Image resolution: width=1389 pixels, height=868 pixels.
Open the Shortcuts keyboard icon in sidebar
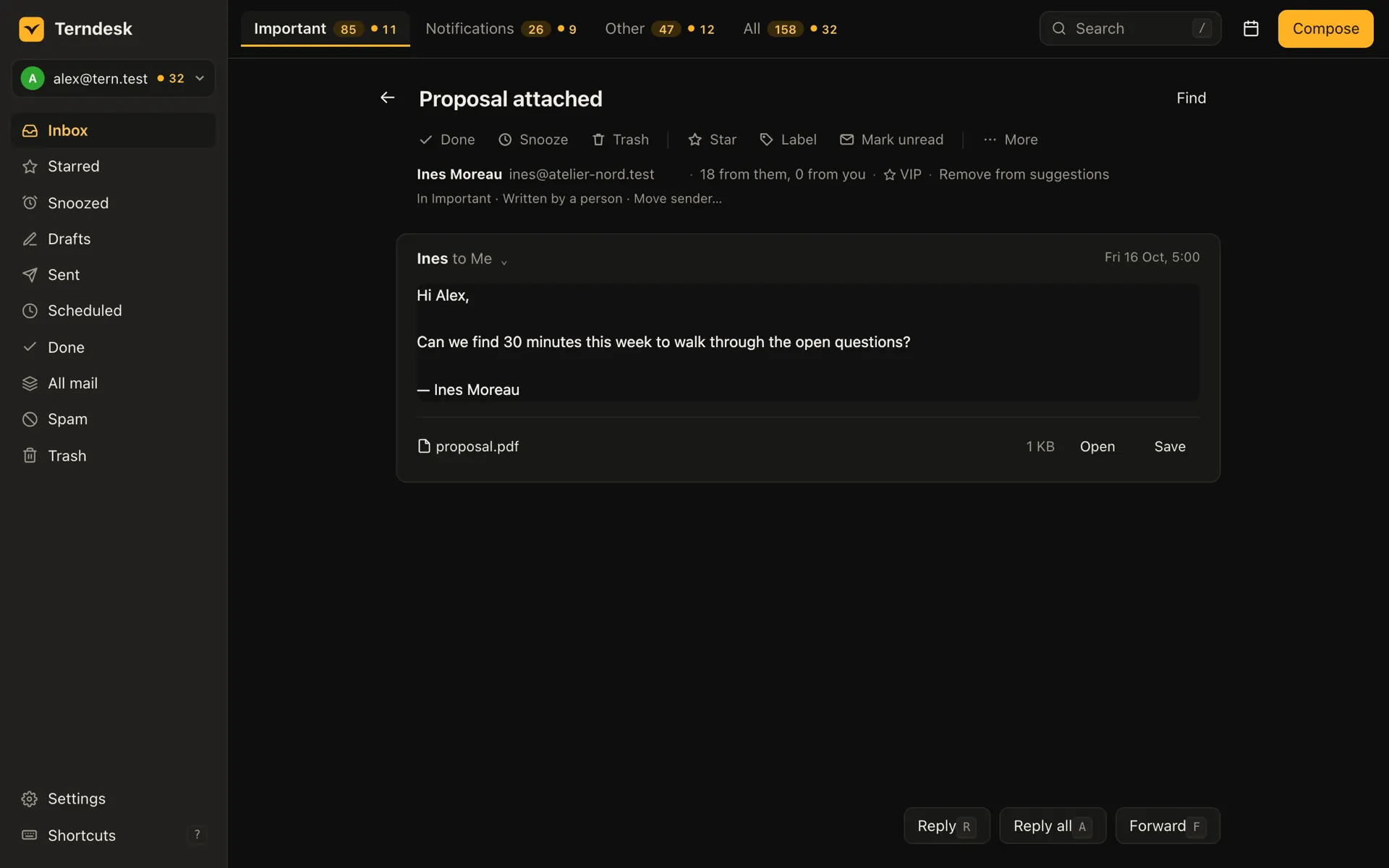30,835
